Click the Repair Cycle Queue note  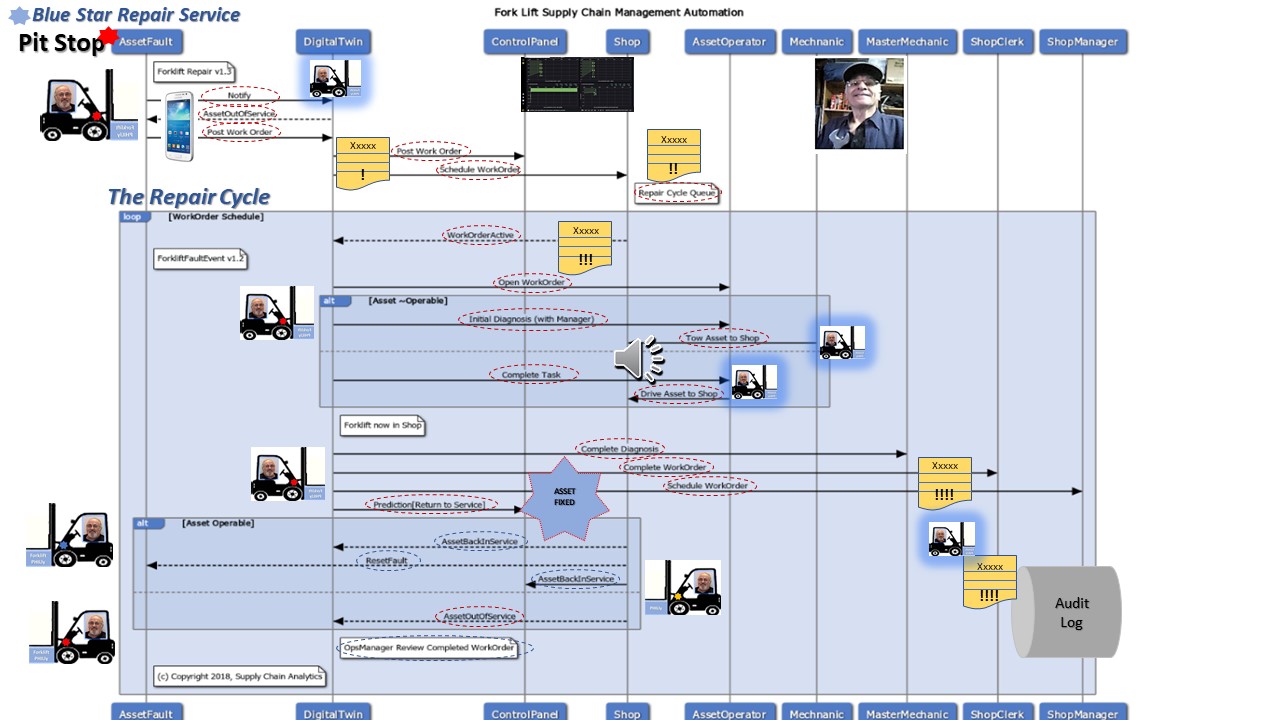click(x=677, y=193)
